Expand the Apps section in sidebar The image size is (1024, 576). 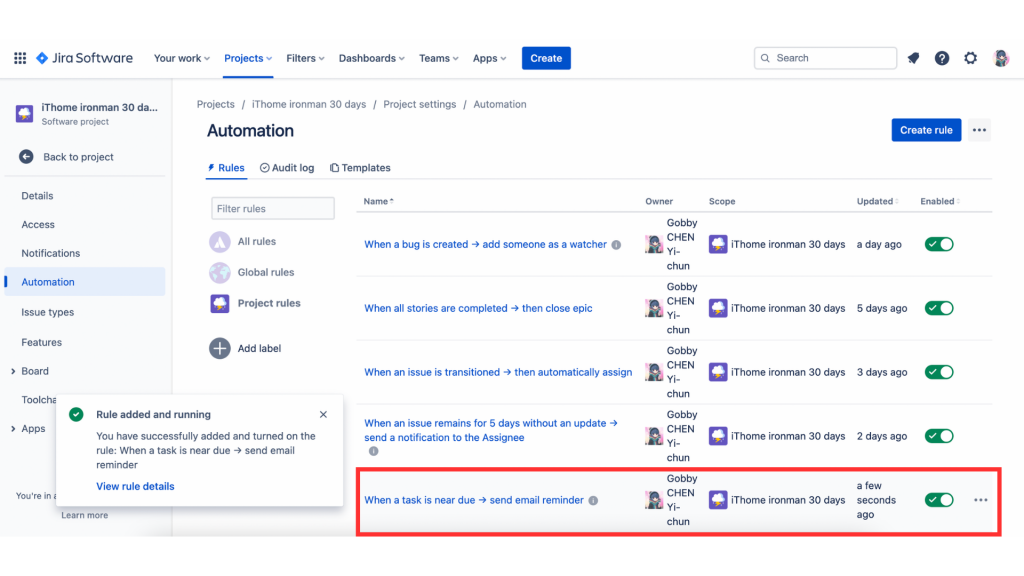pyautogui.click(x=13, y=428)
